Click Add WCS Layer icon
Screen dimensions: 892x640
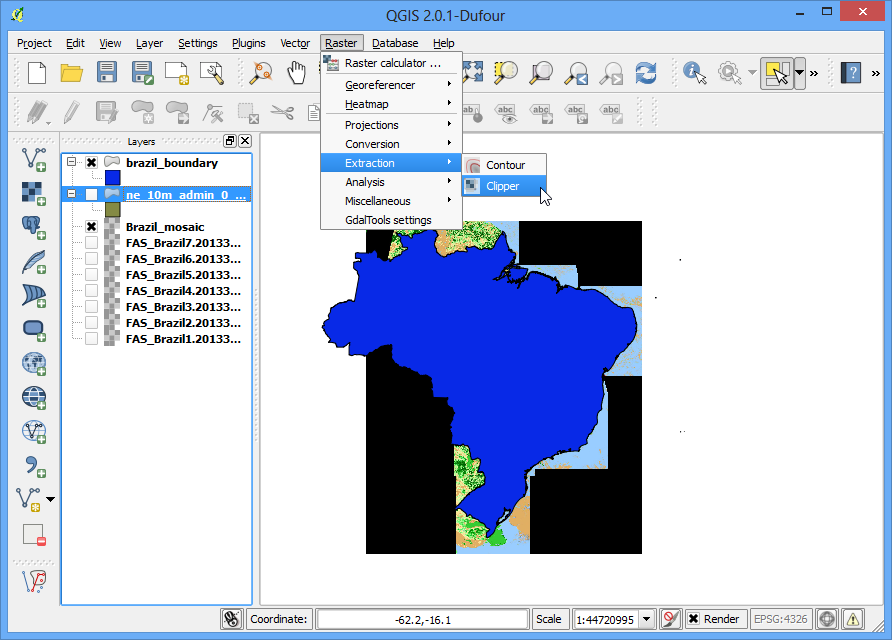coord(34,398)
